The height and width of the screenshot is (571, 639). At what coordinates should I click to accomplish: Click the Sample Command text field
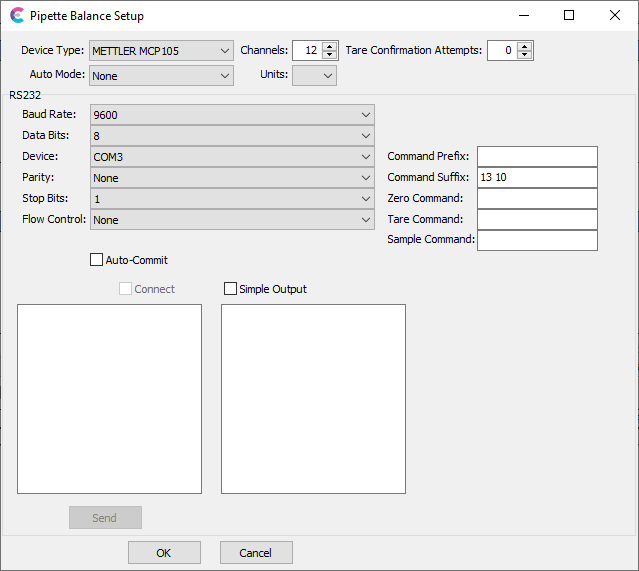point(537,241)
